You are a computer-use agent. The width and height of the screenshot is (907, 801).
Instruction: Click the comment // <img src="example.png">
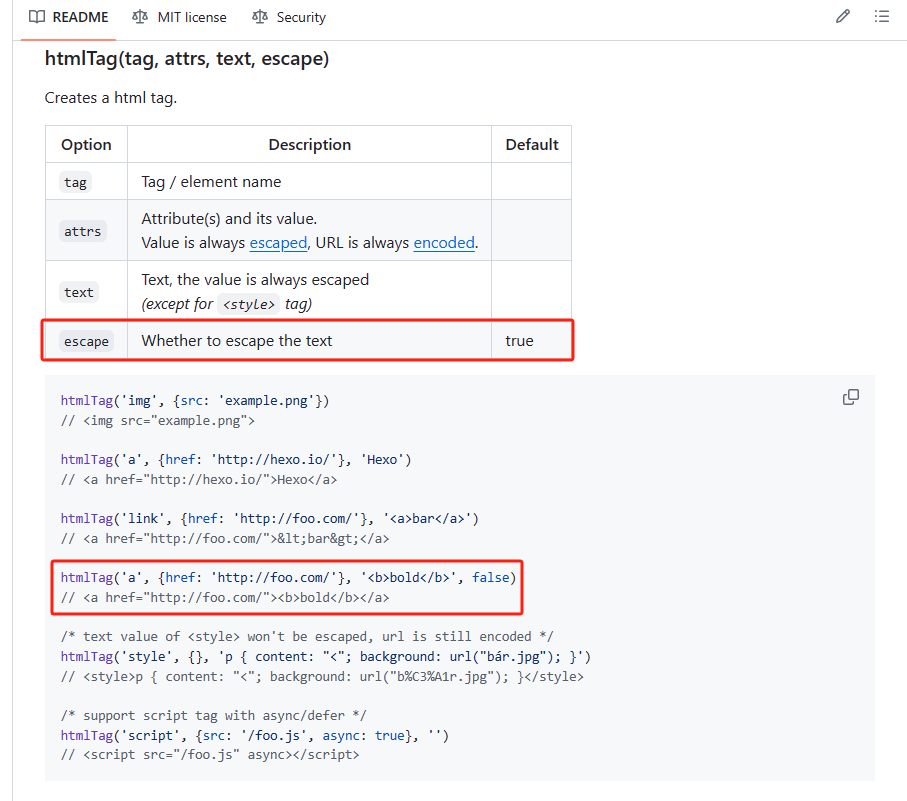[158, 420]
